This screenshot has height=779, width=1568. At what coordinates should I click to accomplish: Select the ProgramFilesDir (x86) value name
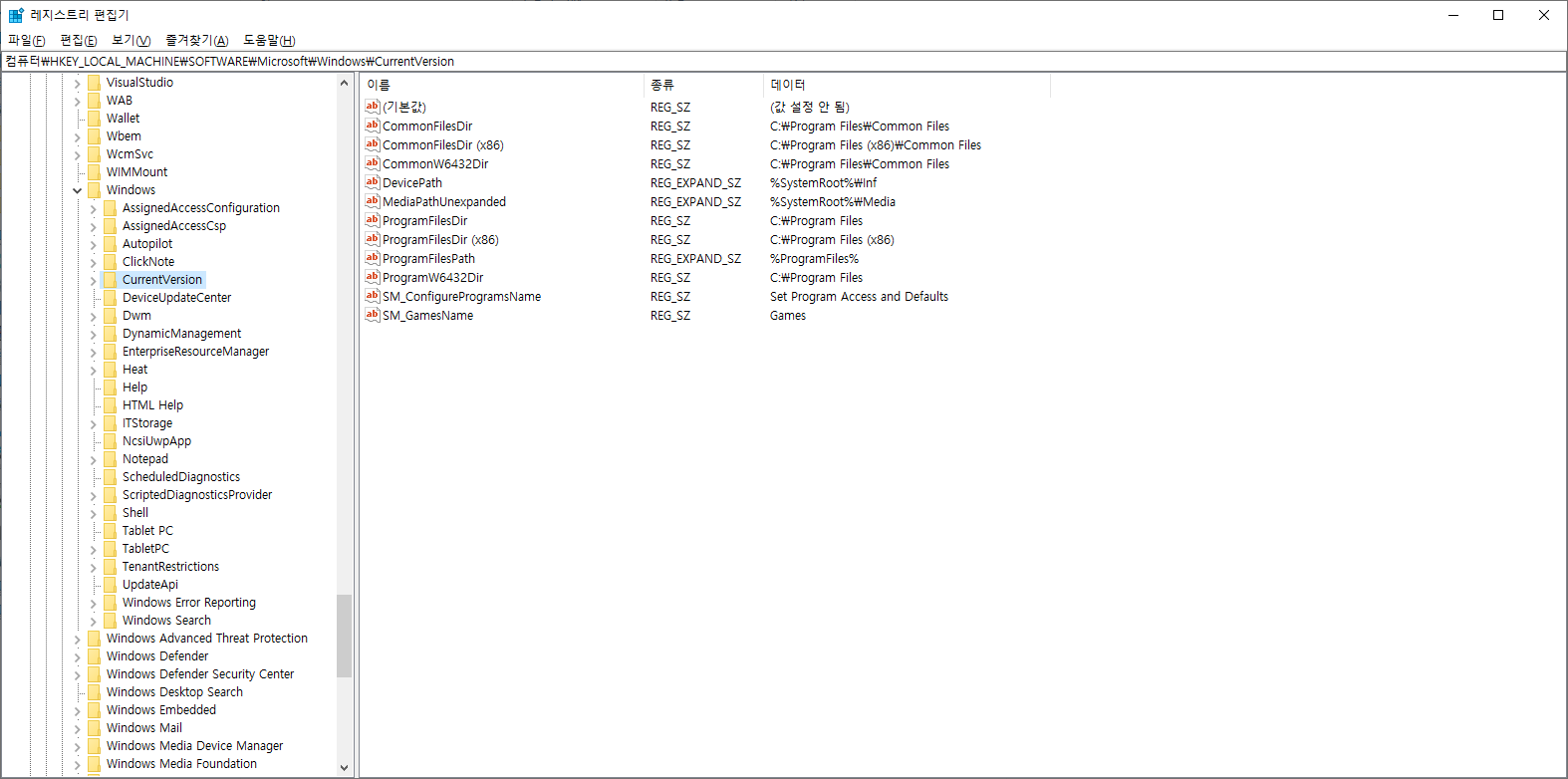(x=440, y=239)
